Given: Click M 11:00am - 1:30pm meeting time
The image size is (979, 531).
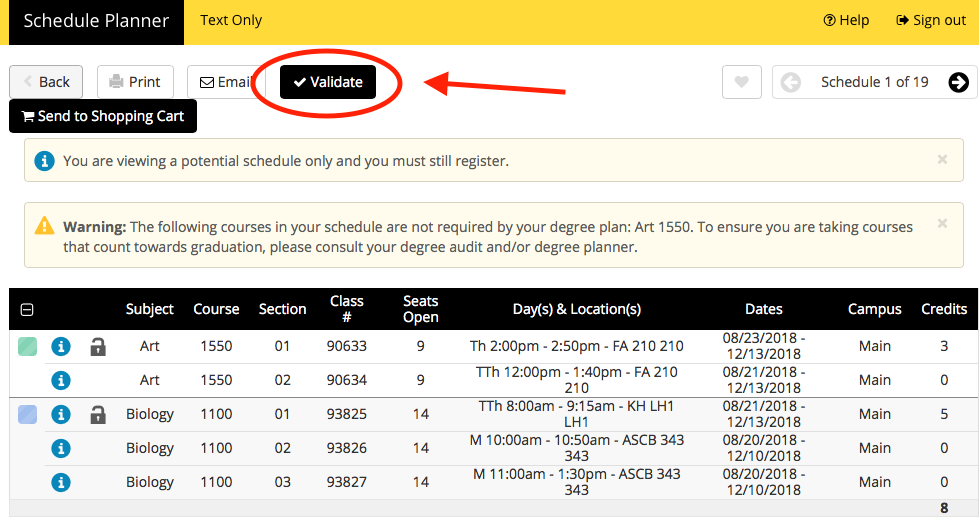Looking at the screenshot, I should pyautogui.click(x=576, y=482).
